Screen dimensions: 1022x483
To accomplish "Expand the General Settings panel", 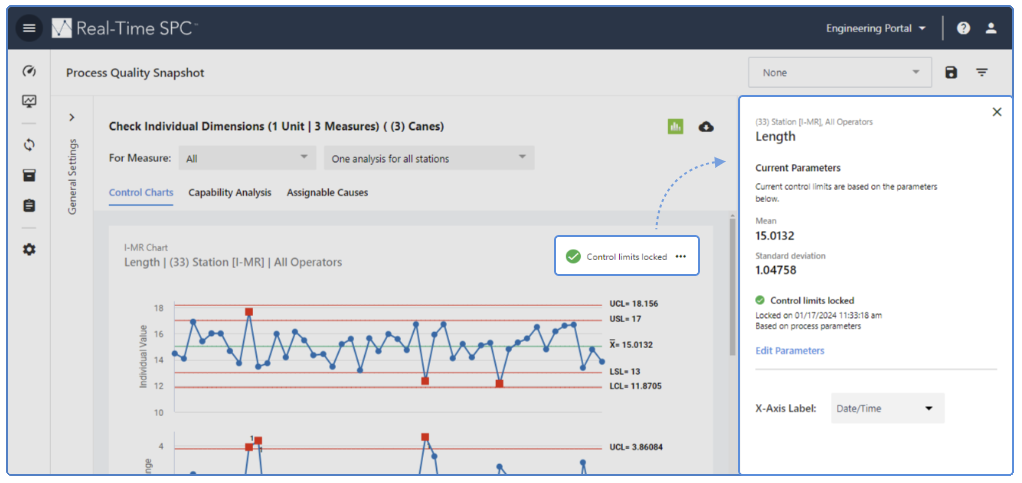I will (x=72, y=117).
